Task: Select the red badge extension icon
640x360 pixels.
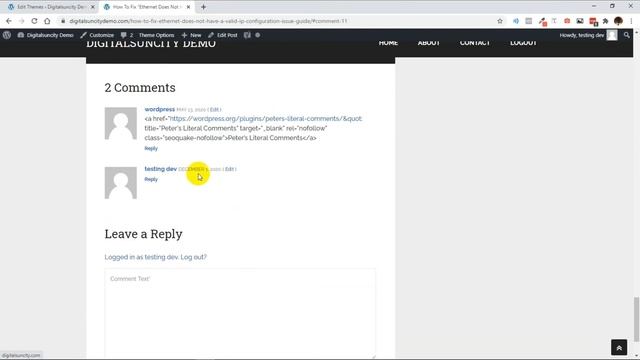Action: point(593,21)
